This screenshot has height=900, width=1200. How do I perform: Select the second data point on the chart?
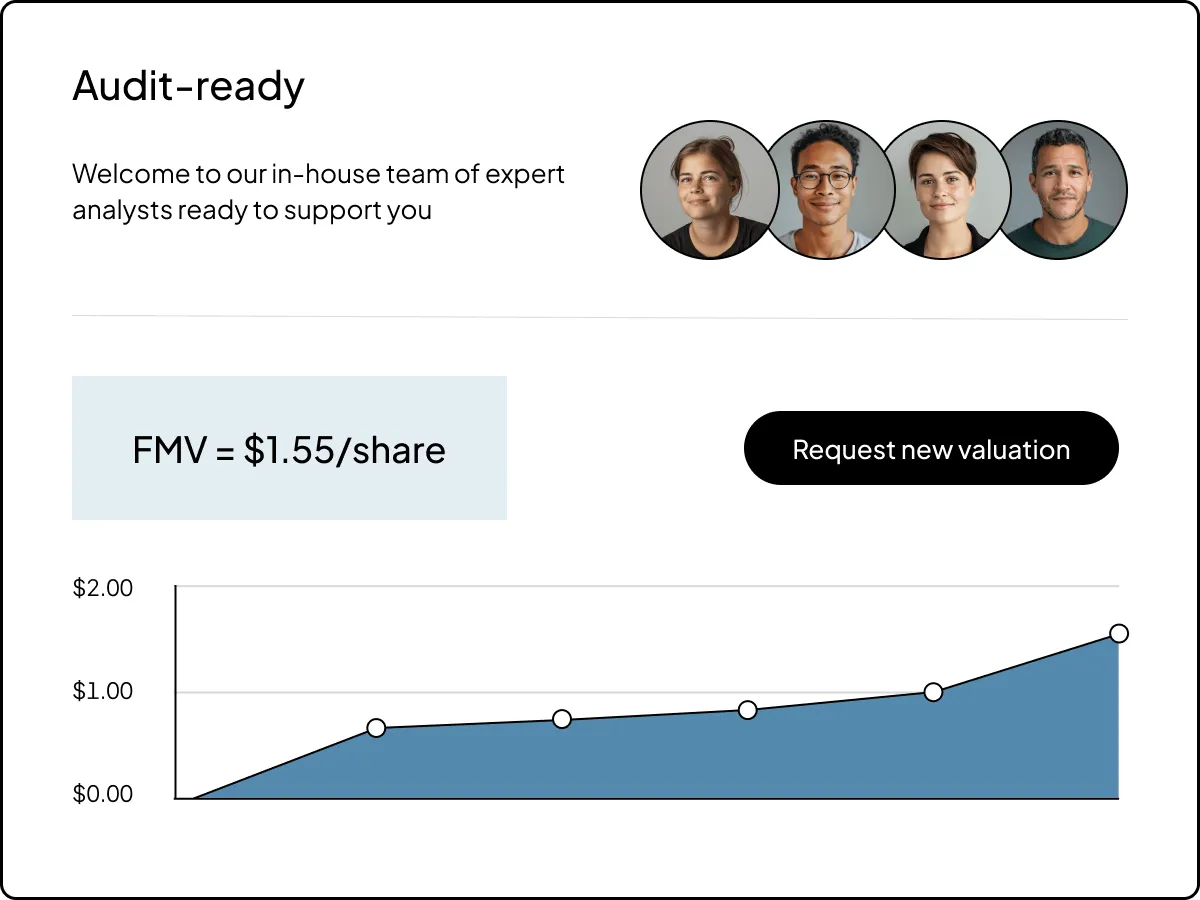pos(562,719)
